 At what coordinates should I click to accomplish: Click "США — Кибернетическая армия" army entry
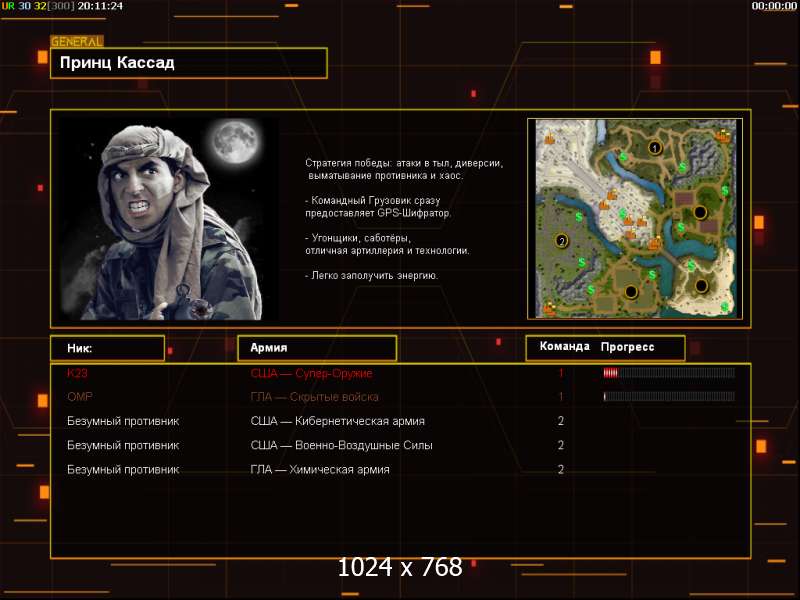point(337,421)
